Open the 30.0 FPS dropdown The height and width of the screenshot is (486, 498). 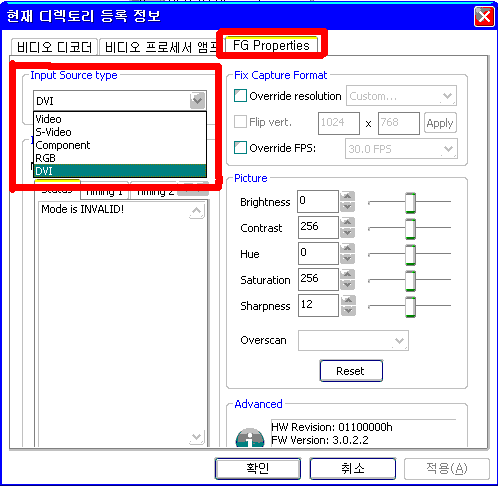(401, 149)
